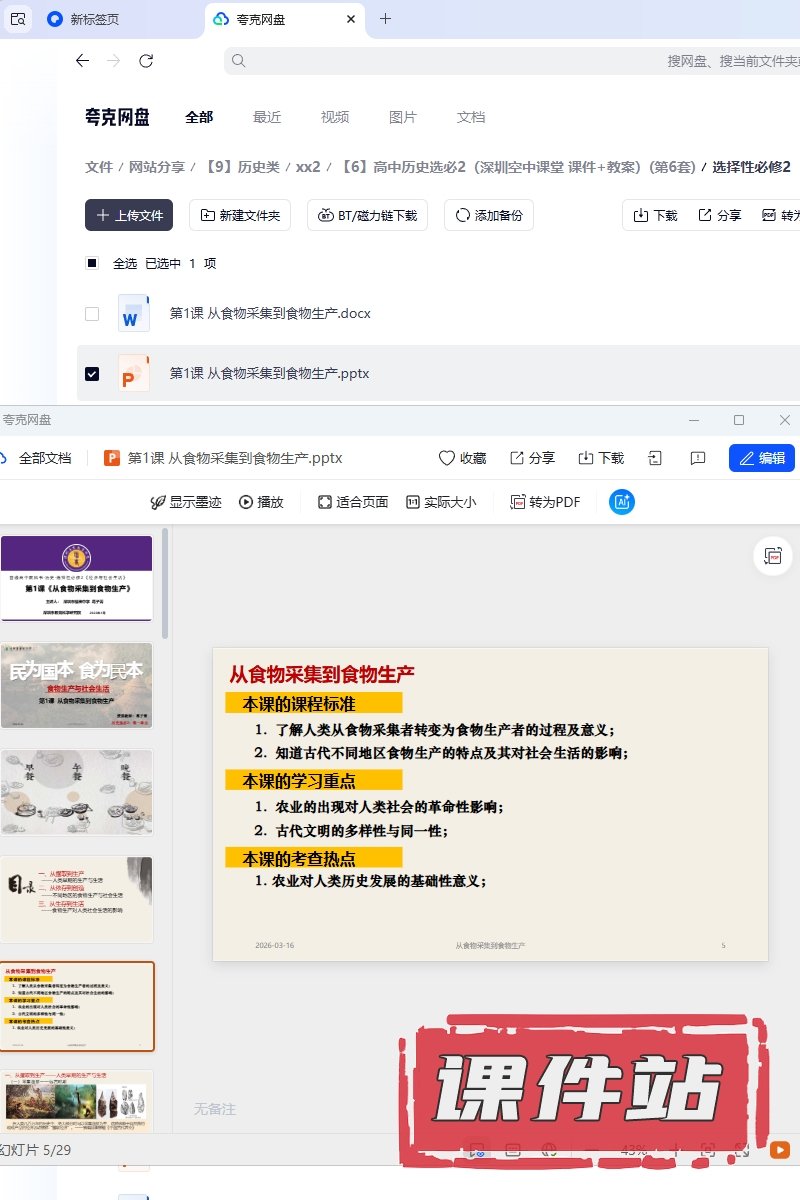Click the floating PDF convert icon
This screenshot has width=800, height=1200.
[x=773, y=556]
